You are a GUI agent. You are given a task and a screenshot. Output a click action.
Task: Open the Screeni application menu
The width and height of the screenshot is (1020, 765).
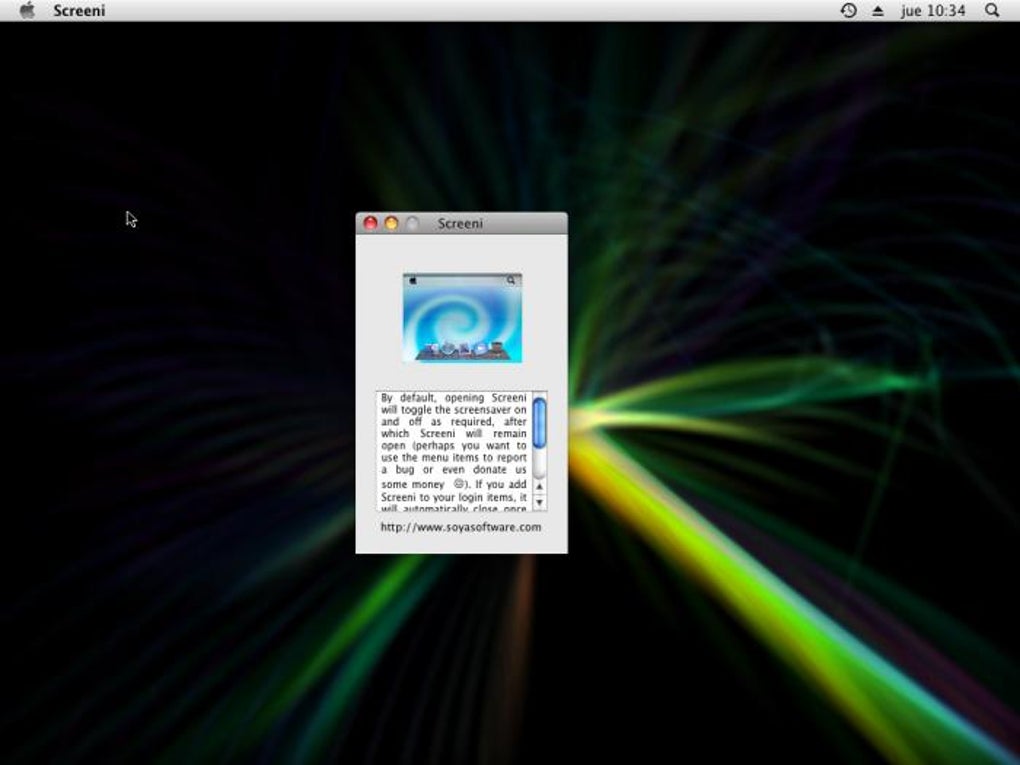coord(79,11)
